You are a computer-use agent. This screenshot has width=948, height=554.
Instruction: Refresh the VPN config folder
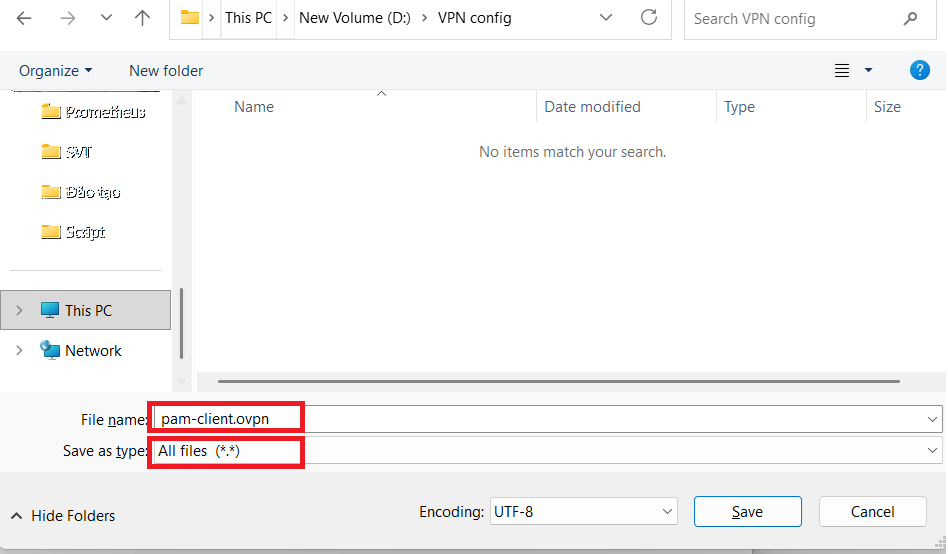649,18
